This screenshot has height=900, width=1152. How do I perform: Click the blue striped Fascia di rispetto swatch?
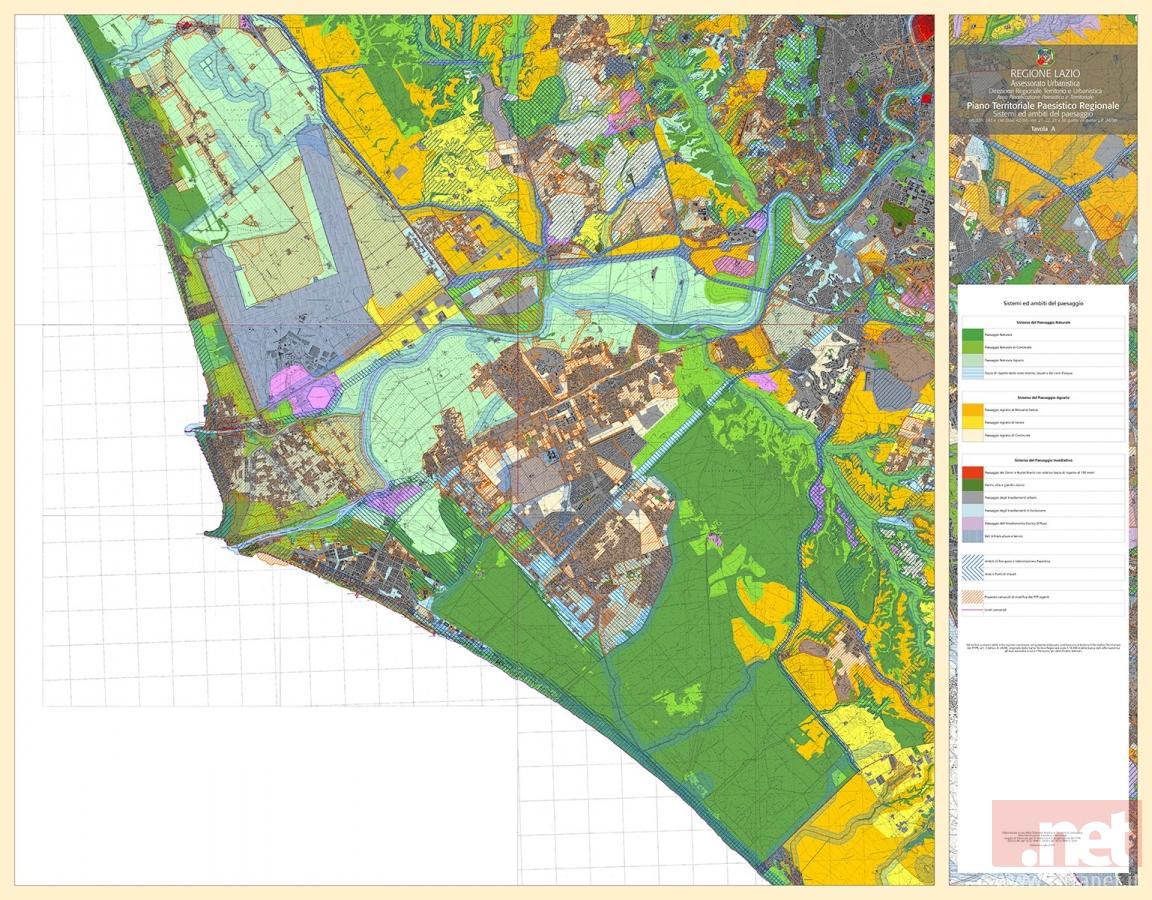click(971, 372)
